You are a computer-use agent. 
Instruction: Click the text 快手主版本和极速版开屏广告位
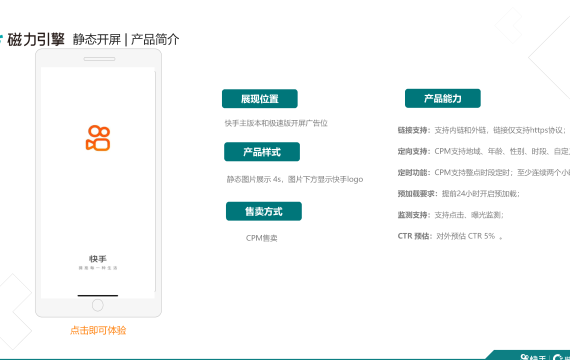point(276,123)
